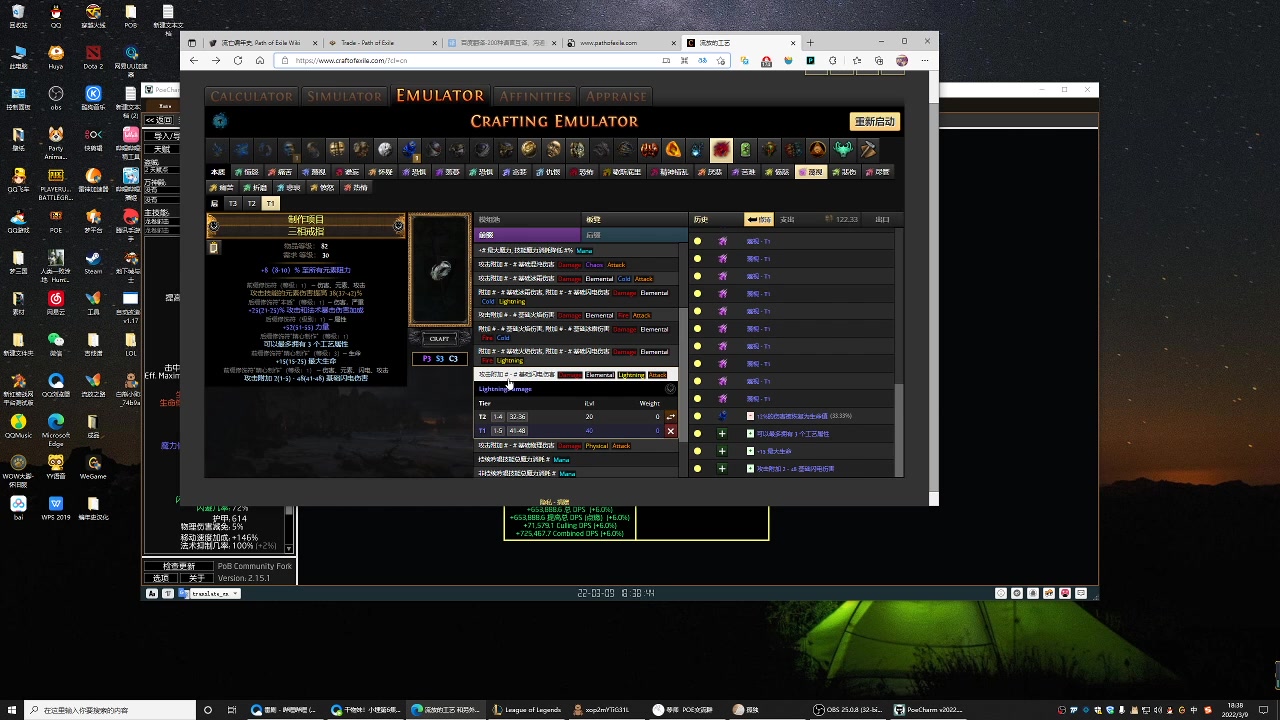Click the CRAFT button under the ring

point(440,339)
